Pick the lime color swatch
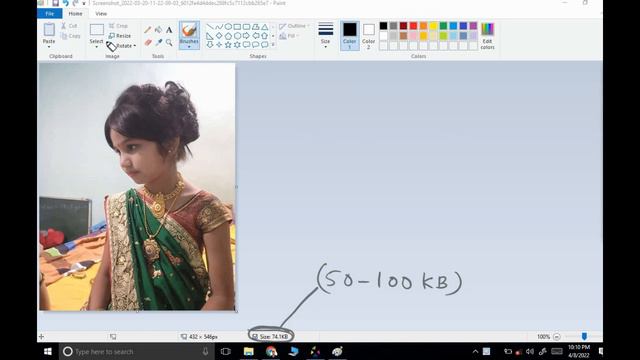 [x=443, y=36]
